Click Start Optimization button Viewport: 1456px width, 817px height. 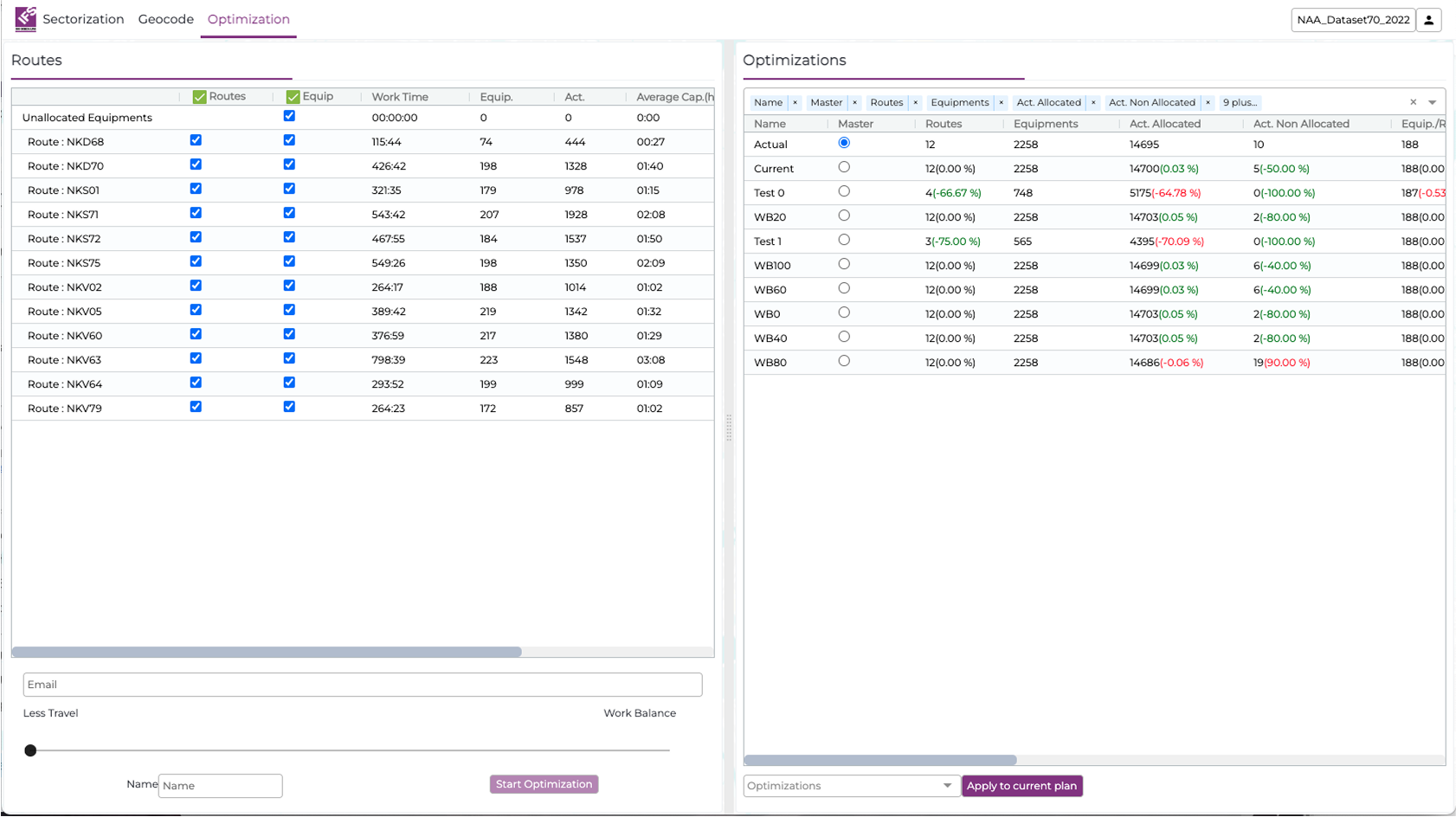pos(544,784)
